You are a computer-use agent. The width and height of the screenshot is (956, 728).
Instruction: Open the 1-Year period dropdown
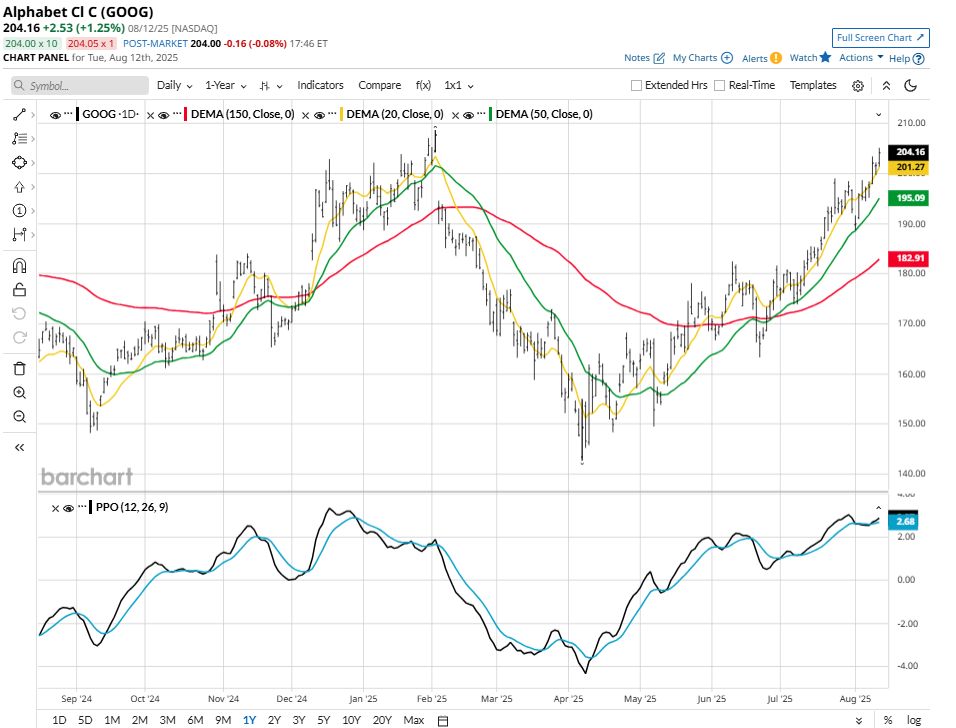226,85
